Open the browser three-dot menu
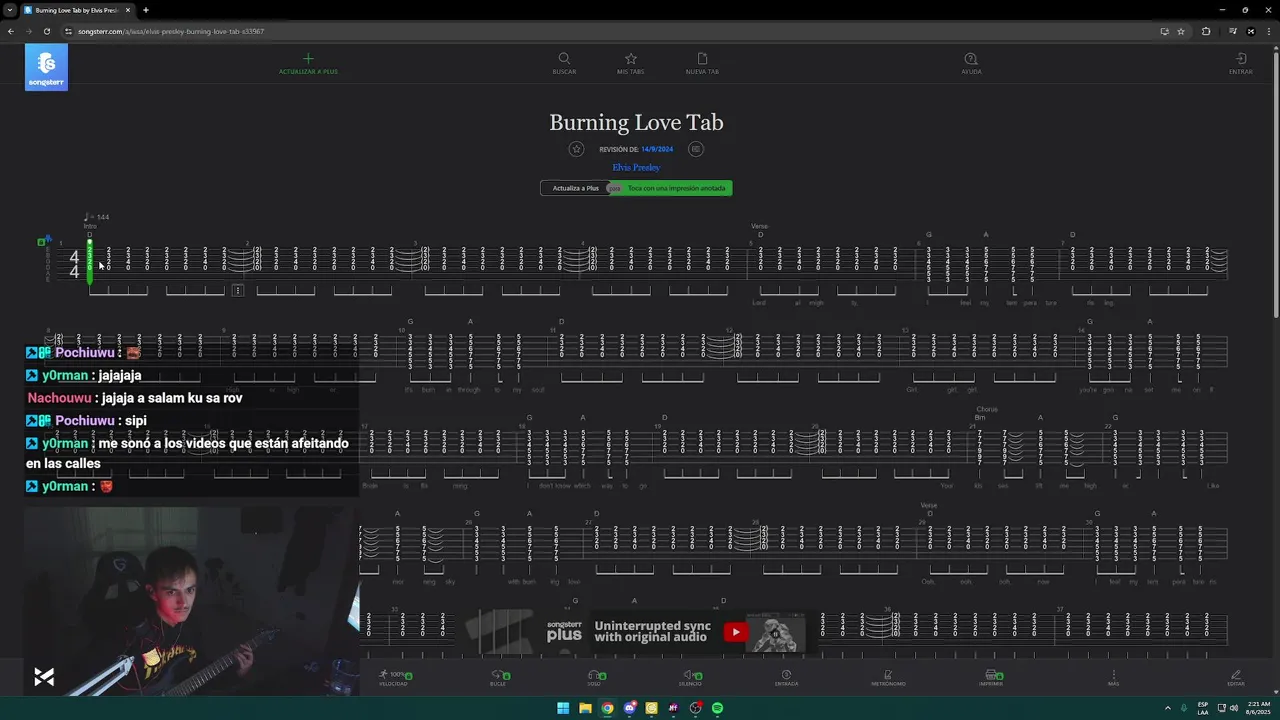 tap(1269, 31)
